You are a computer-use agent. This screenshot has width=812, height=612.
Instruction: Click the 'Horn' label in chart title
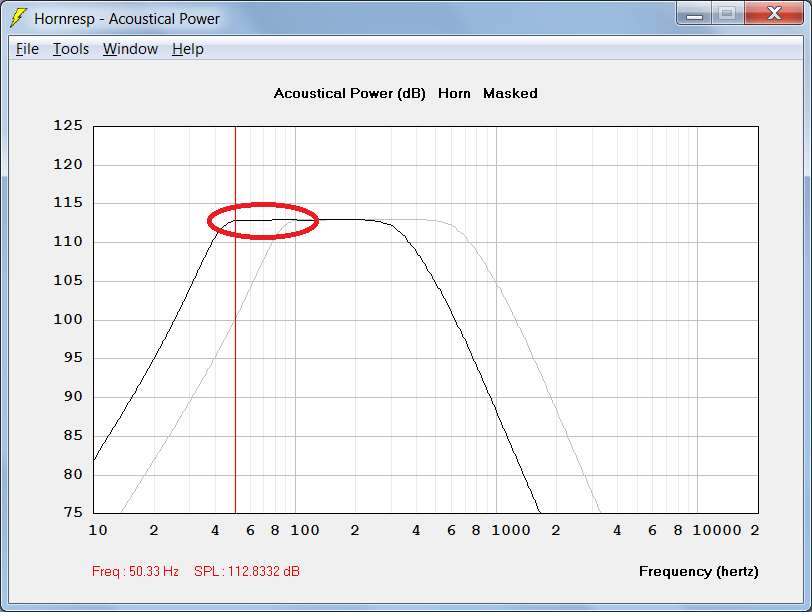coord(454,94)
